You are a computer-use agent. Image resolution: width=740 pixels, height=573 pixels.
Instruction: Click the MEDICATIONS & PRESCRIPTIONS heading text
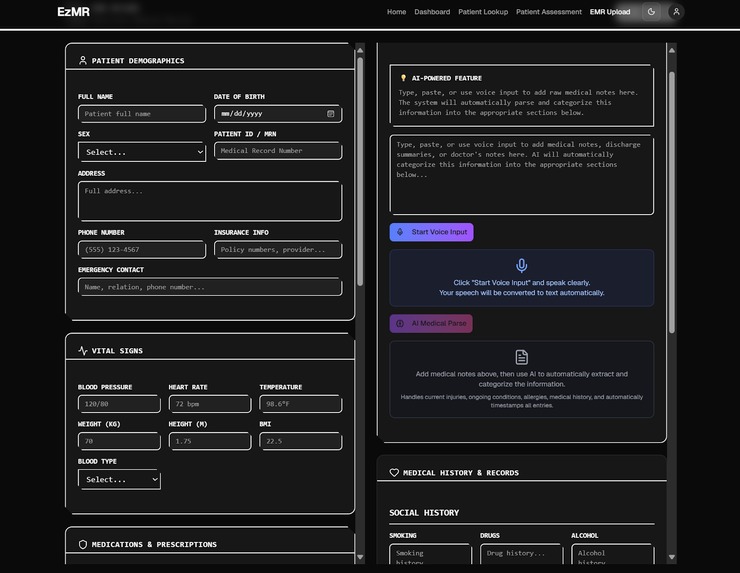tap(154, 544)
